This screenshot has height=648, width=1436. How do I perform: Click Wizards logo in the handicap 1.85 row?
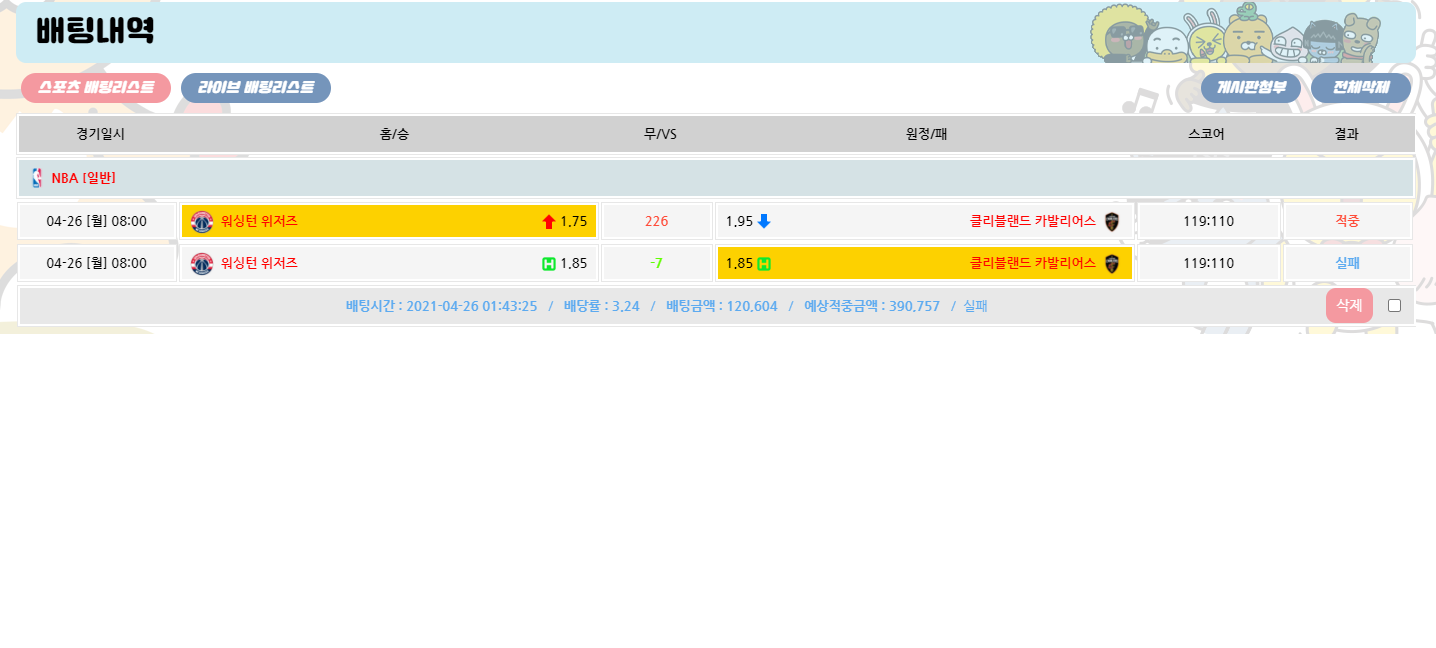click(202, 264)
